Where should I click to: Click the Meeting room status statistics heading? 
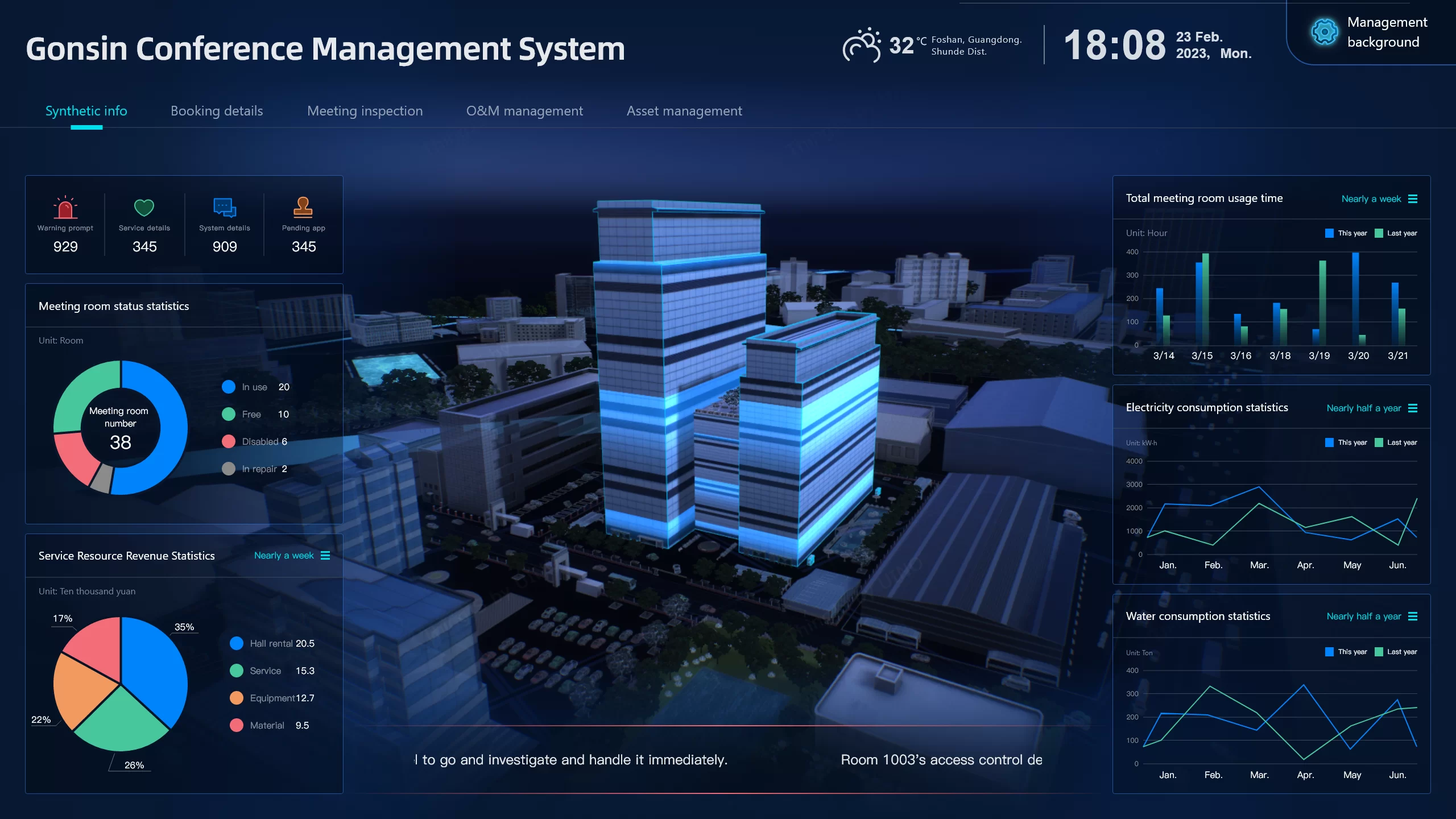pos(114,307)
